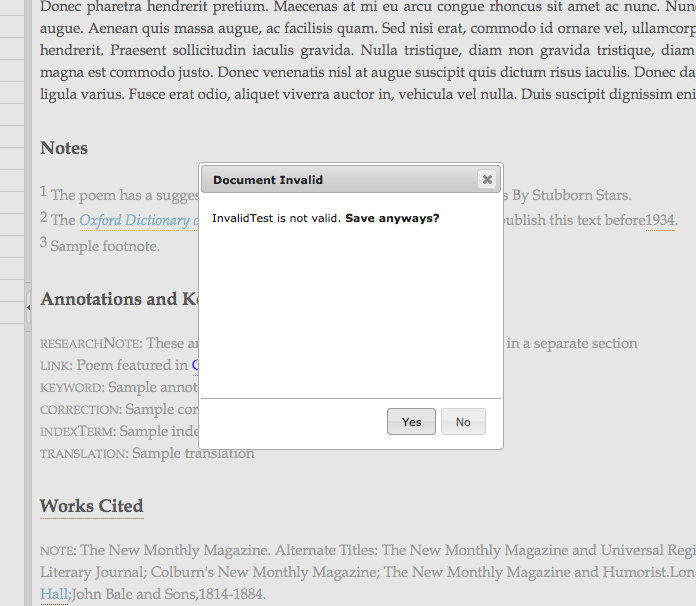
Task: Click the LINK: Poem featured in line
Action: 119,365
